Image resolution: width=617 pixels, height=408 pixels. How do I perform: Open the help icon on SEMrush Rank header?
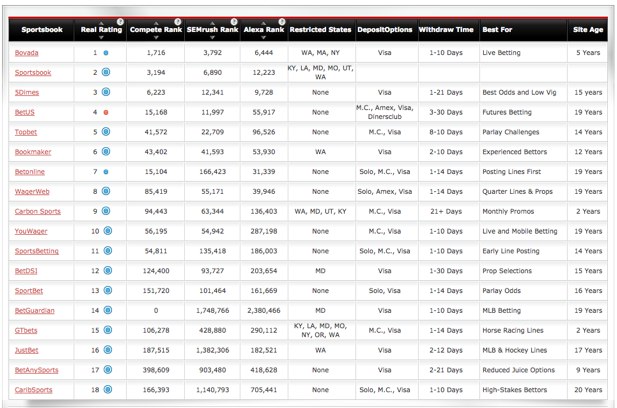pos(234,22)
